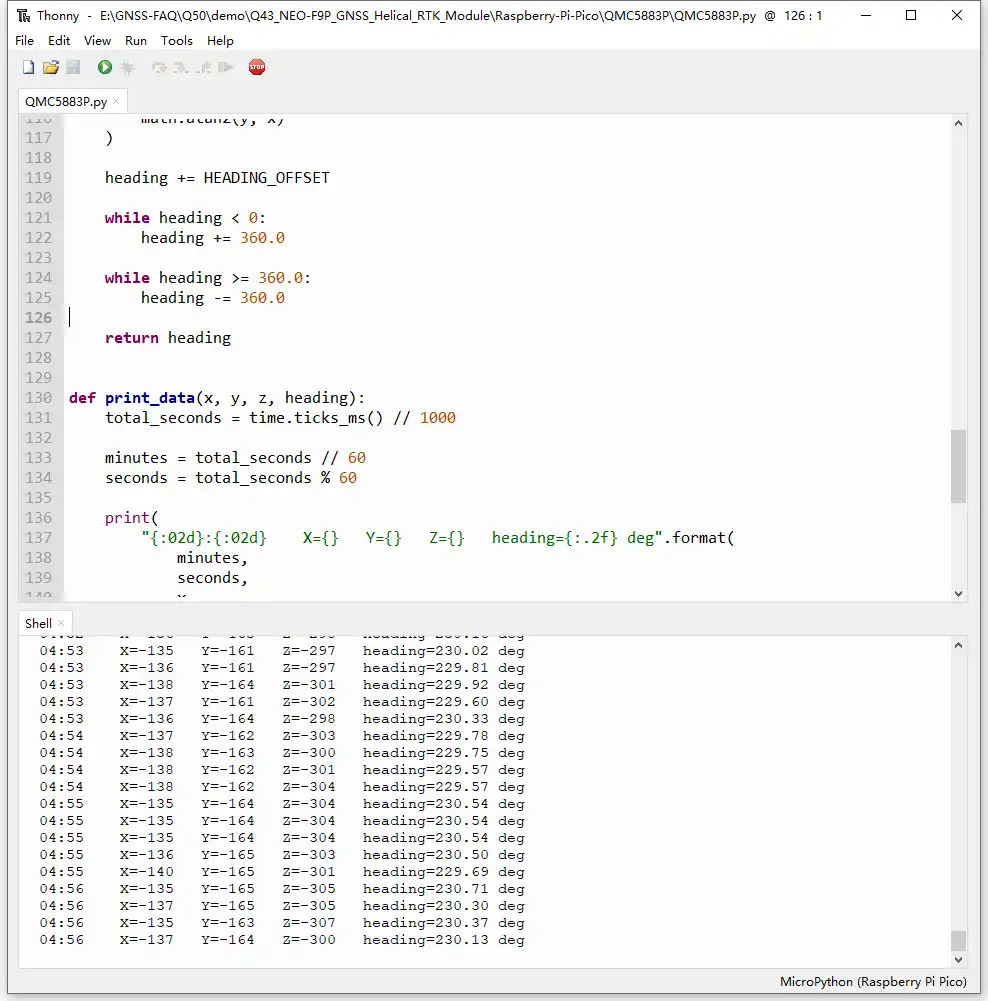Click the Shell scrollbar down arrow
This screenshot has height=1001, width=988.
[958, 959]
